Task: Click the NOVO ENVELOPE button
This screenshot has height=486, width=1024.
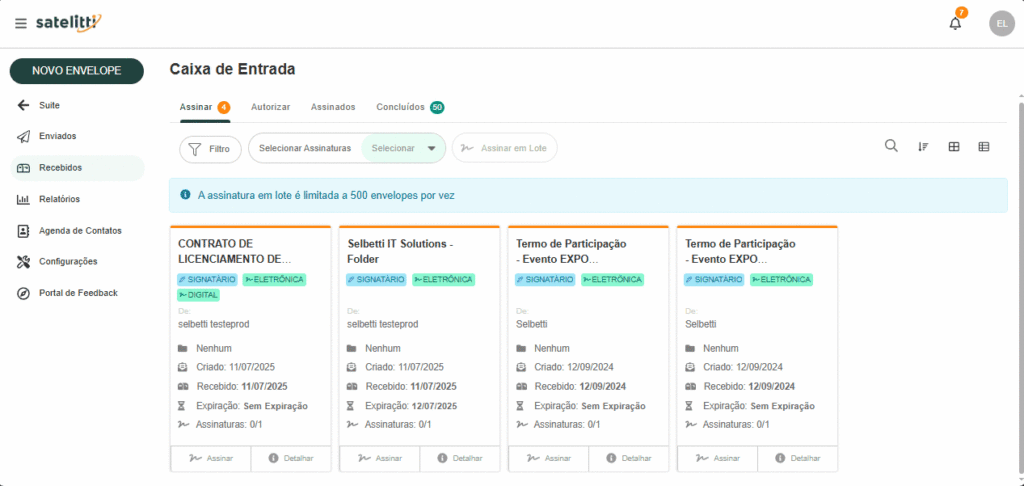Action: coord(76,71)
